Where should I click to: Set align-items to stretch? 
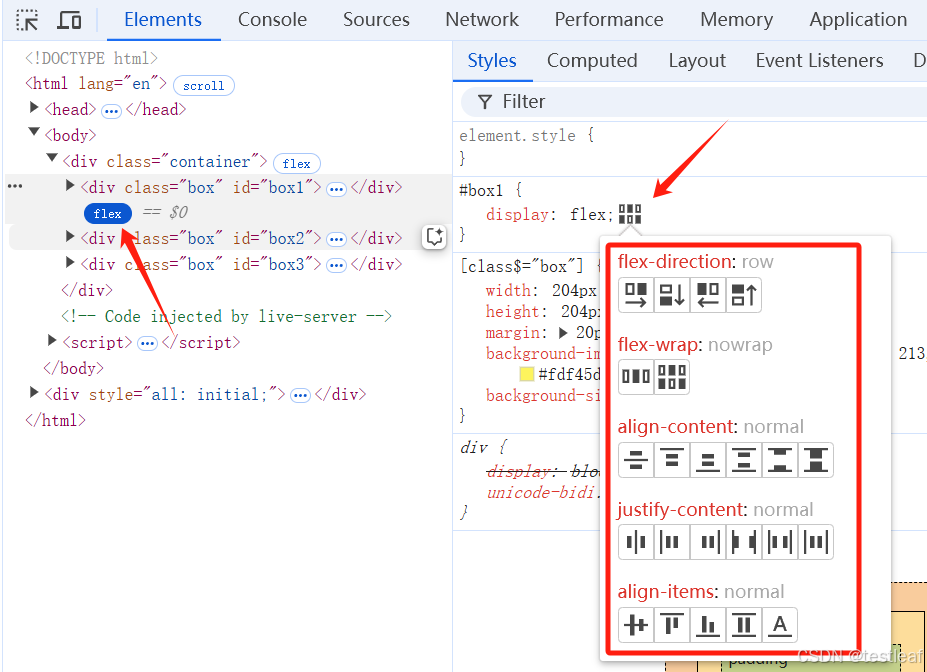point(744,625)
